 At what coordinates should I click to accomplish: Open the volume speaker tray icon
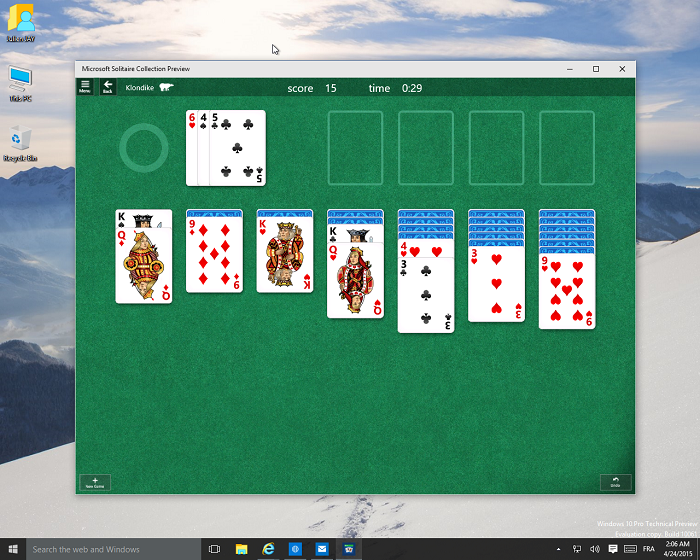595,549
